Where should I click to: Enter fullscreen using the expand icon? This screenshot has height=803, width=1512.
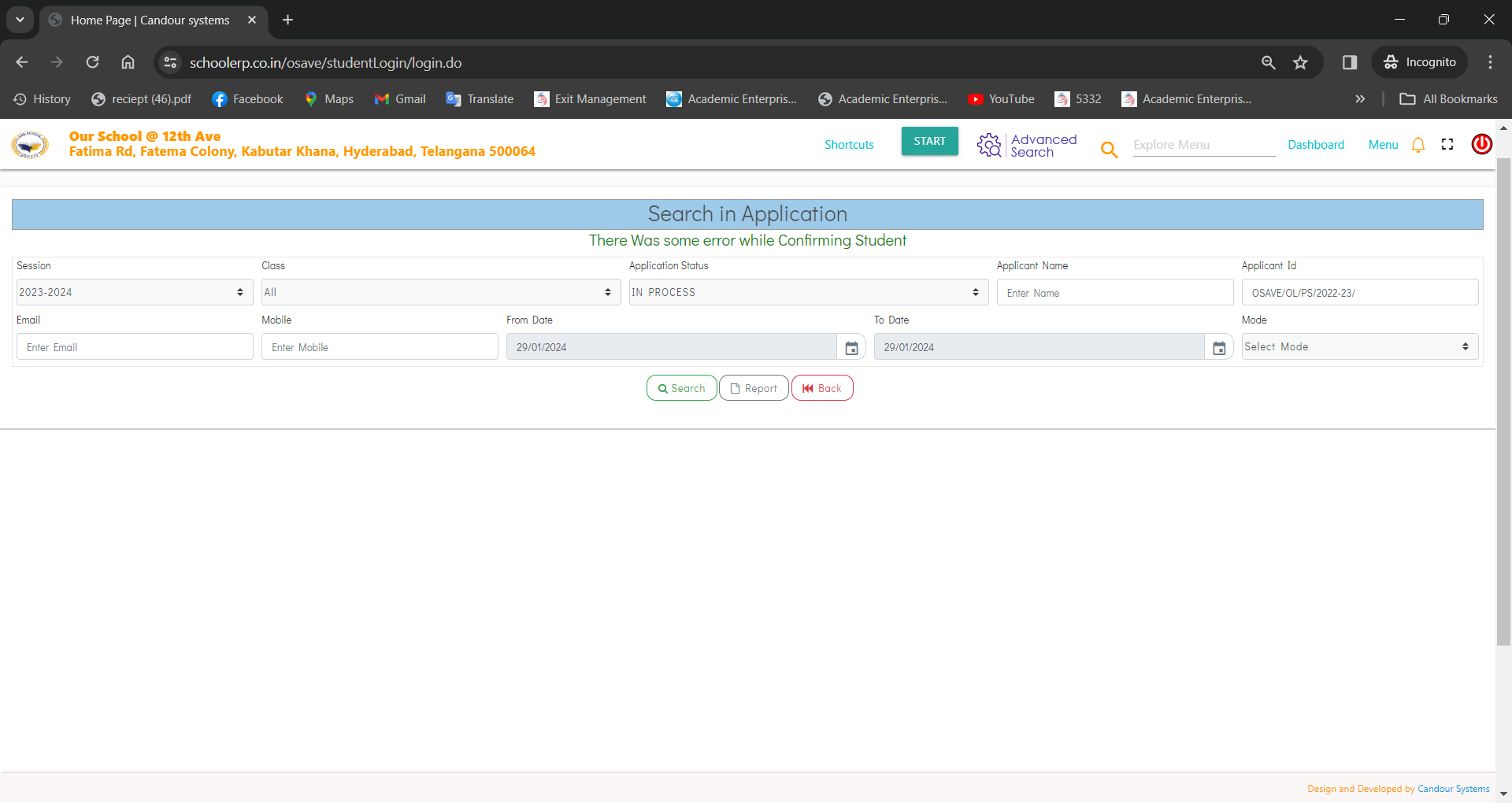click(1447, 144)
